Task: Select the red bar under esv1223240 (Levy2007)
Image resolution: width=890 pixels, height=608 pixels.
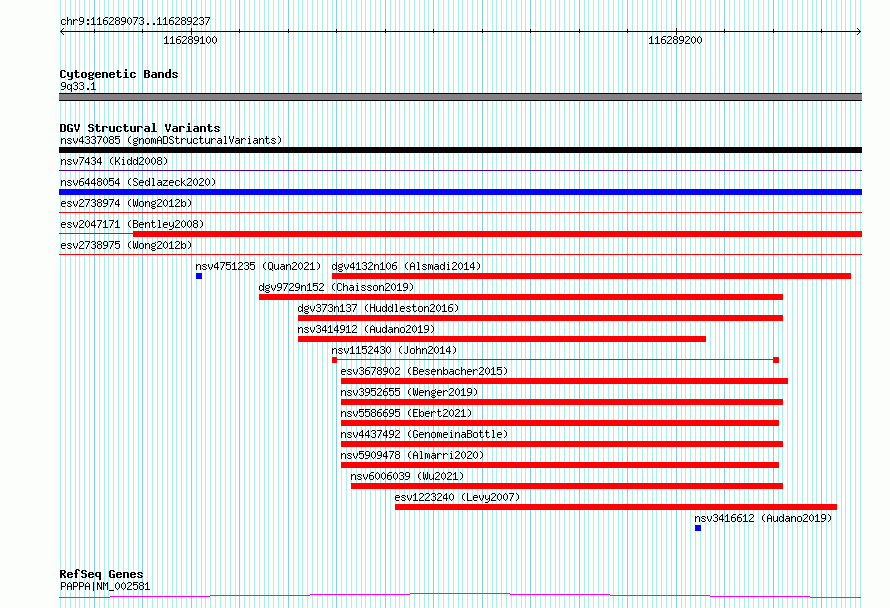Action: coord(616,507)
